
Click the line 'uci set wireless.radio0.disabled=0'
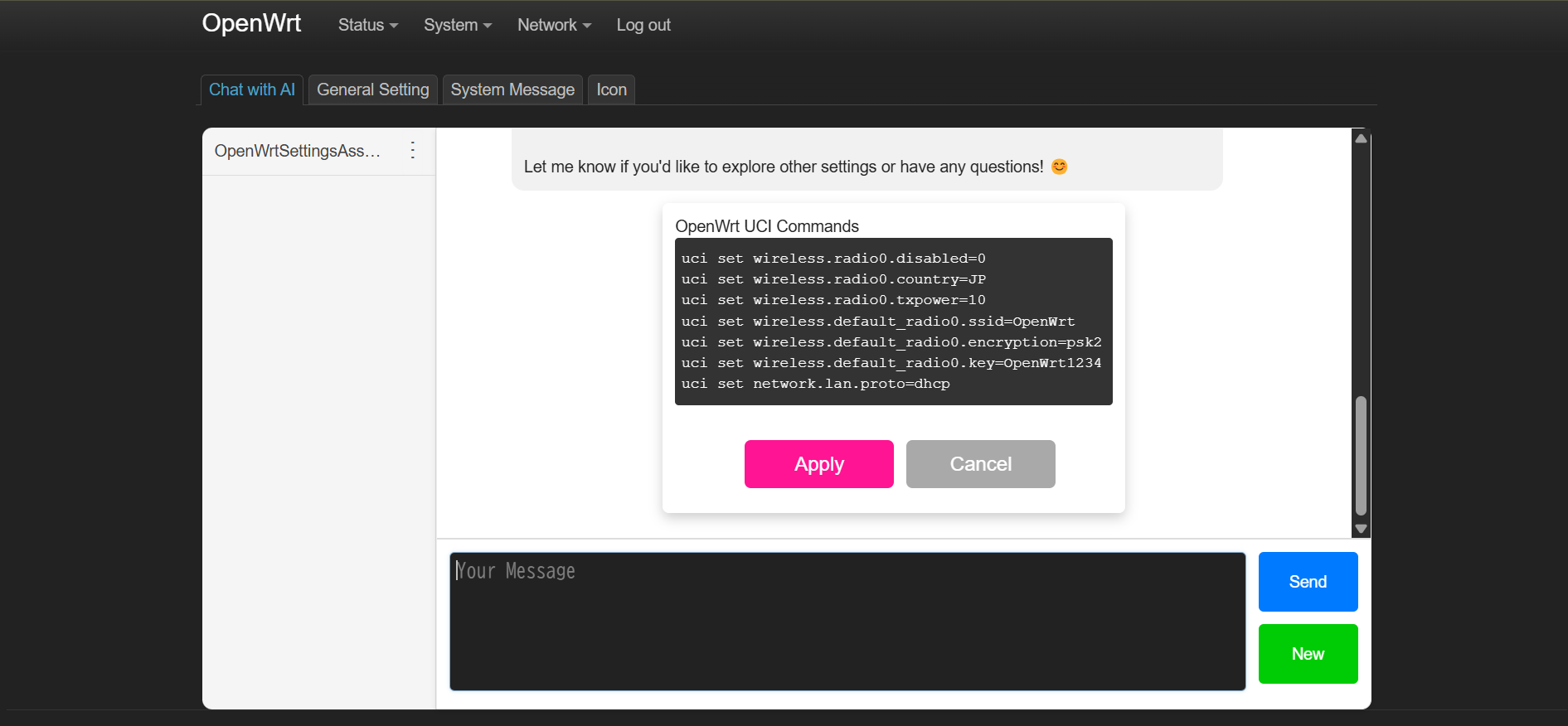(833, 259)
